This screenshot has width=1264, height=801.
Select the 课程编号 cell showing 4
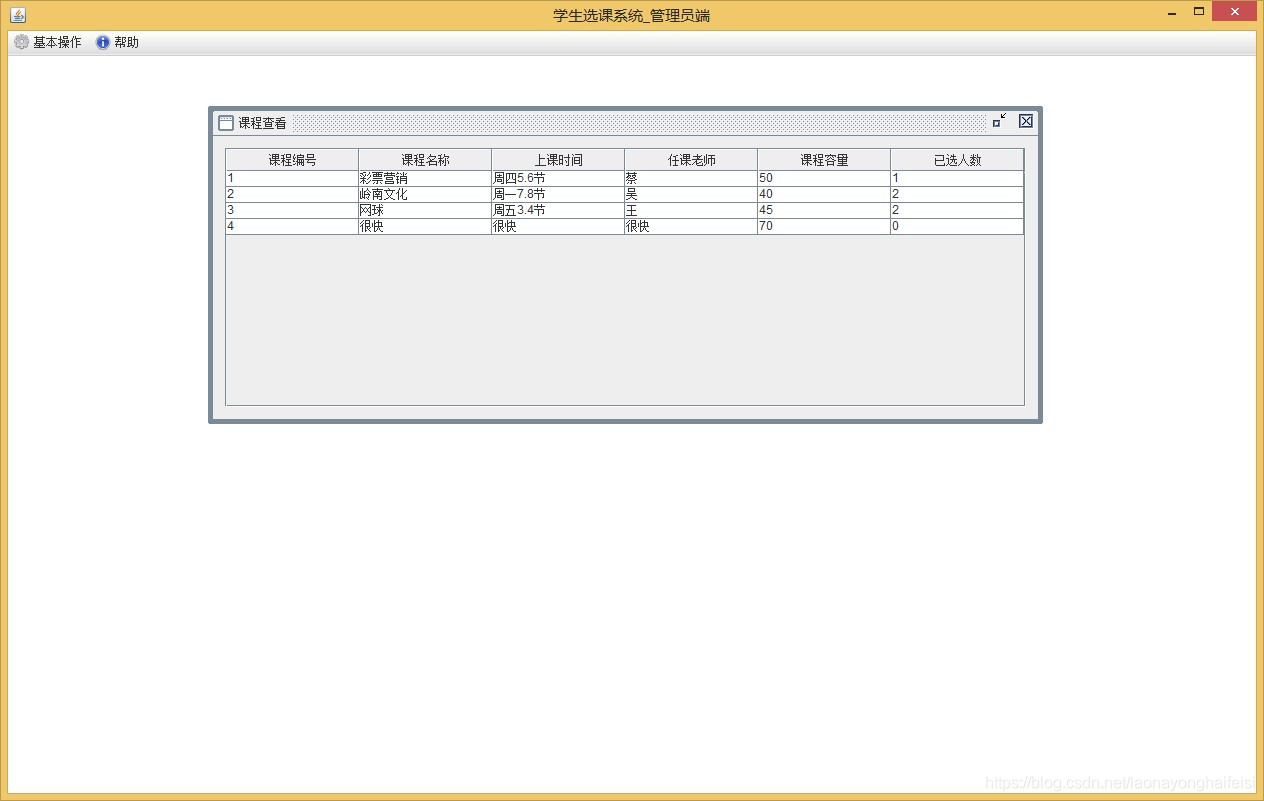pos(292,226)
